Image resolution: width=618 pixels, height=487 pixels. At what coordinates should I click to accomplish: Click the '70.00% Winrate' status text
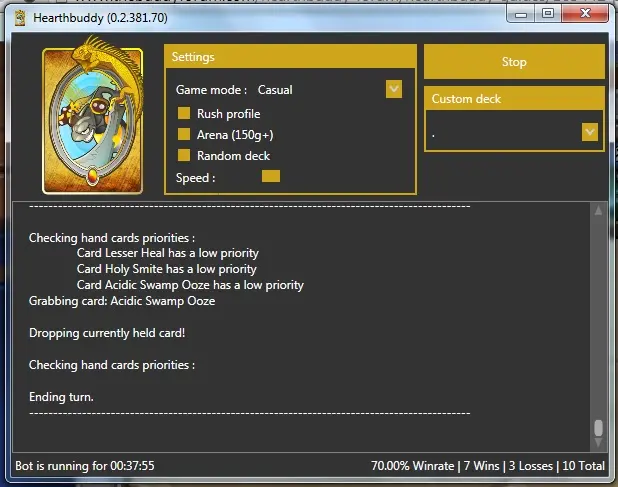click(412, 466)
